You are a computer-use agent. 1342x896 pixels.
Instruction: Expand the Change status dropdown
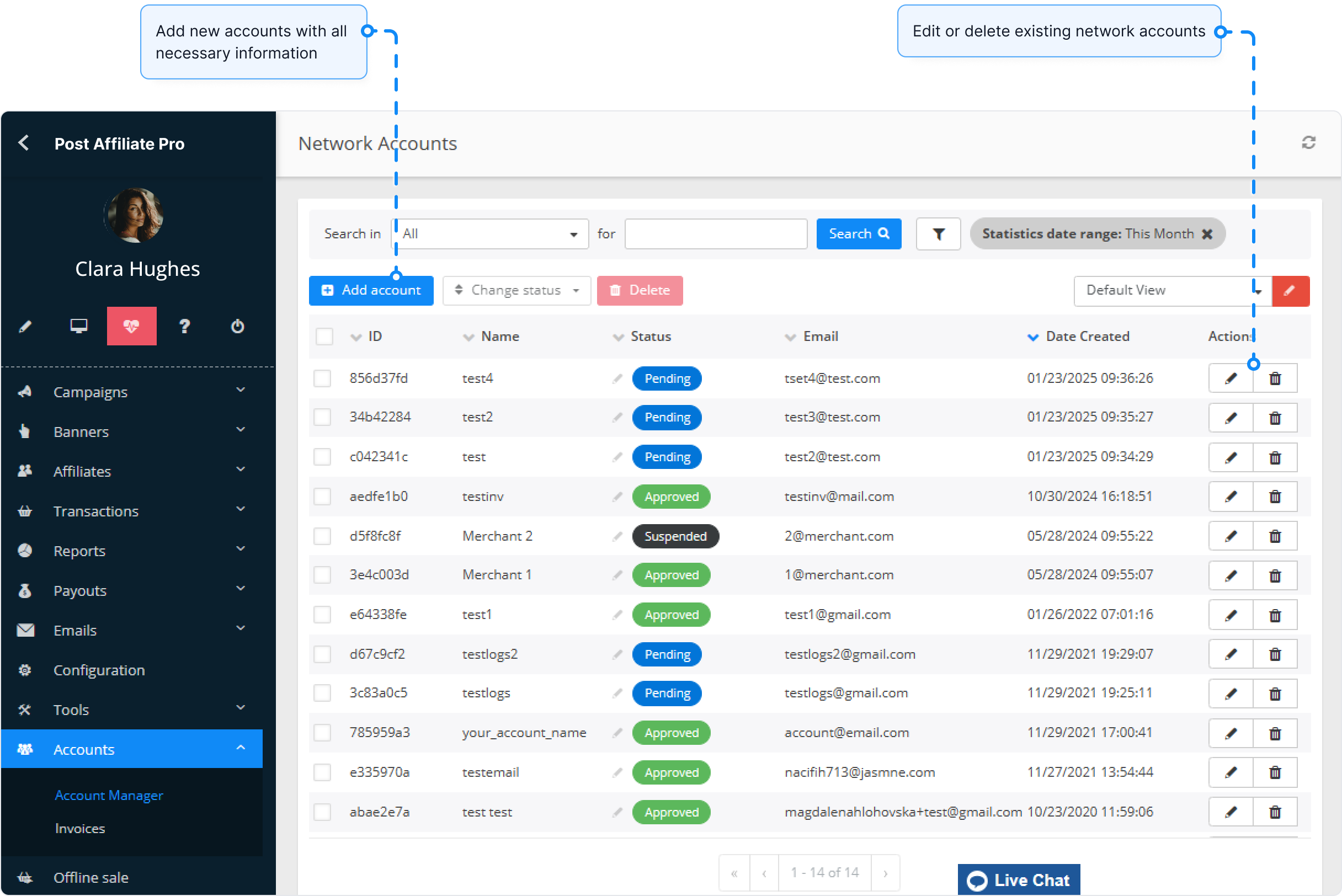click(x=516, y=290)
